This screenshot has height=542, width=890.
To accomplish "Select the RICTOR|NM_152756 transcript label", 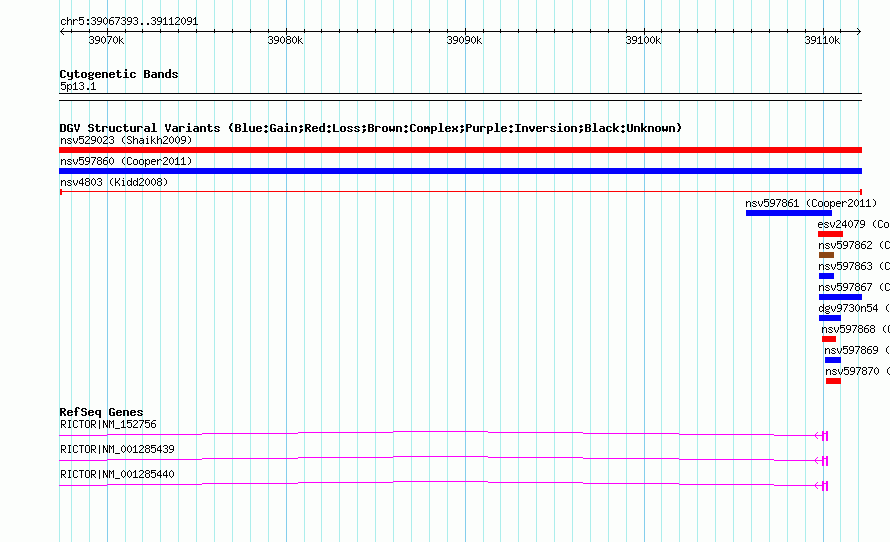I will 108,425.
